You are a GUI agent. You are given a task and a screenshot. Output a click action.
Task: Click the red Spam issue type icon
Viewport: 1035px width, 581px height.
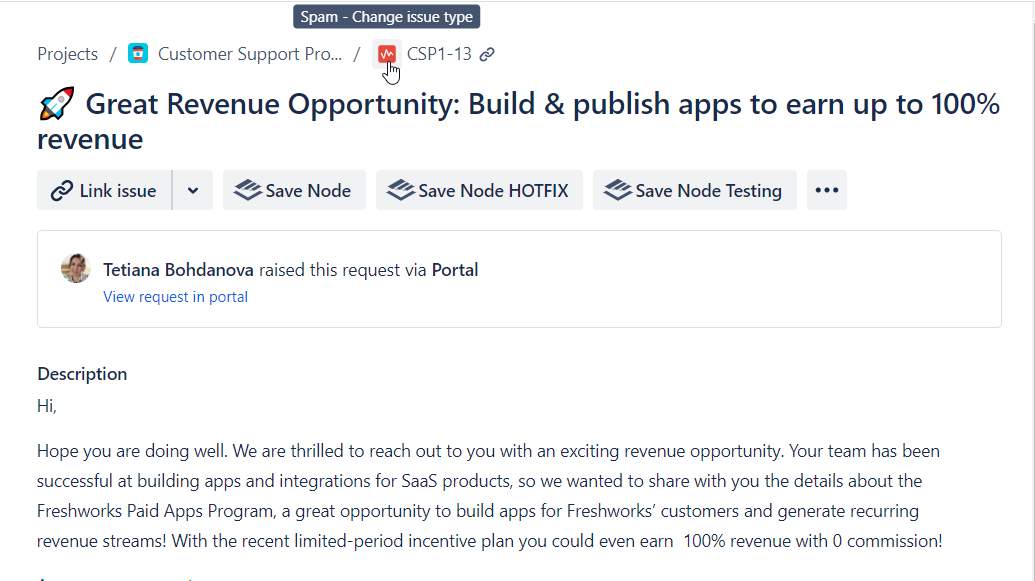386,54
